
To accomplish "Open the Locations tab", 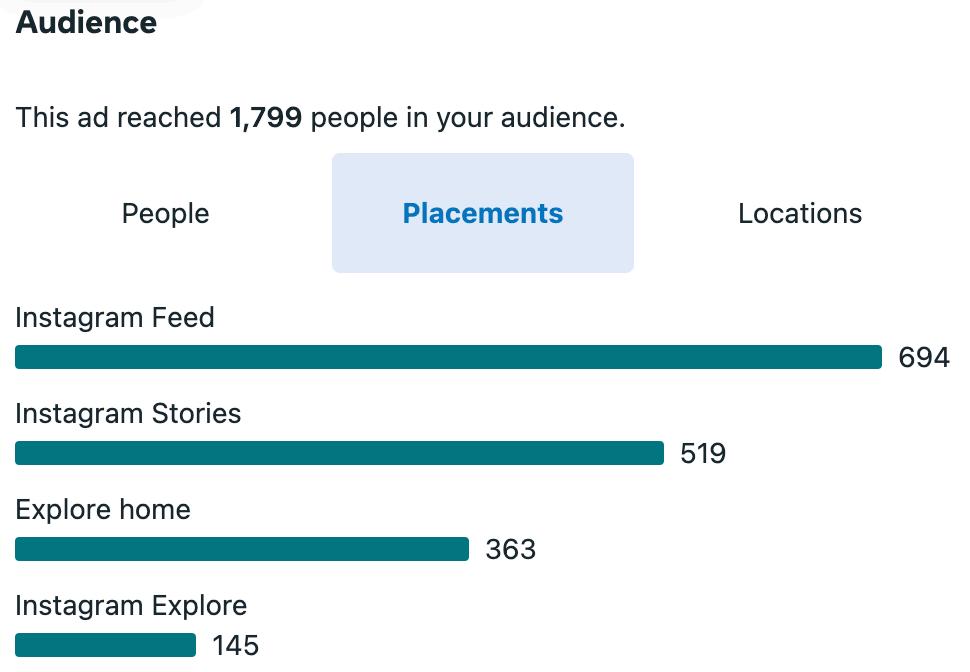I will coord(800,213).
